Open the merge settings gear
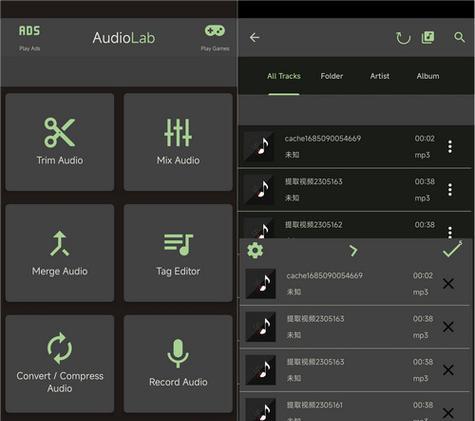Screen dimensions: 475x421 click(255, 250)
